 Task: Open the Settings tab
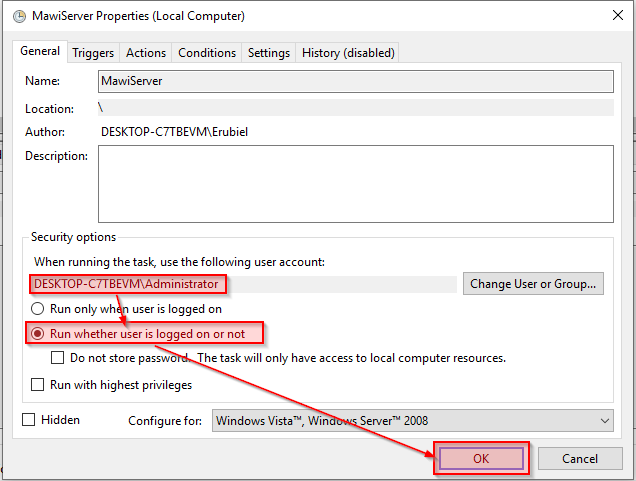tap(268, 53)
